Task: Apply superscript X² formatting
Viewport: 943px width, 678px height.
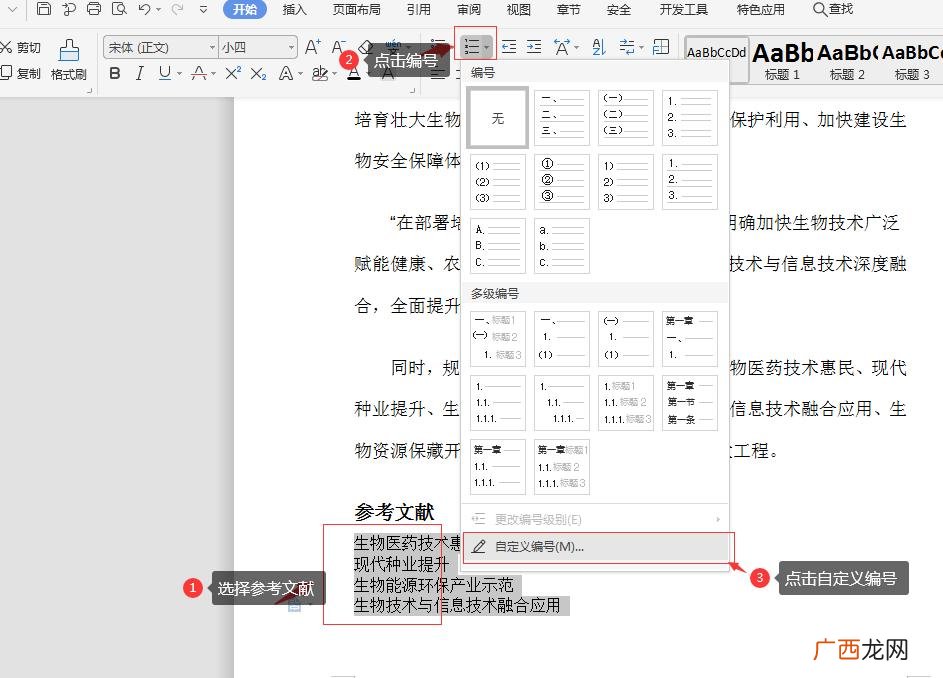Action: (x=233, y=73)
